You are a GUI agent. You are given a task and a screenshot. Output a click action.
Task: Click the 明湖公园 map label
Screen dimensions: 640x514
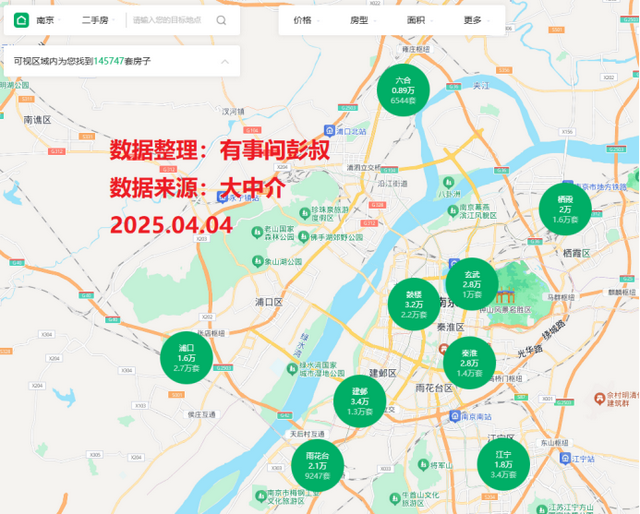pos(15,85)
